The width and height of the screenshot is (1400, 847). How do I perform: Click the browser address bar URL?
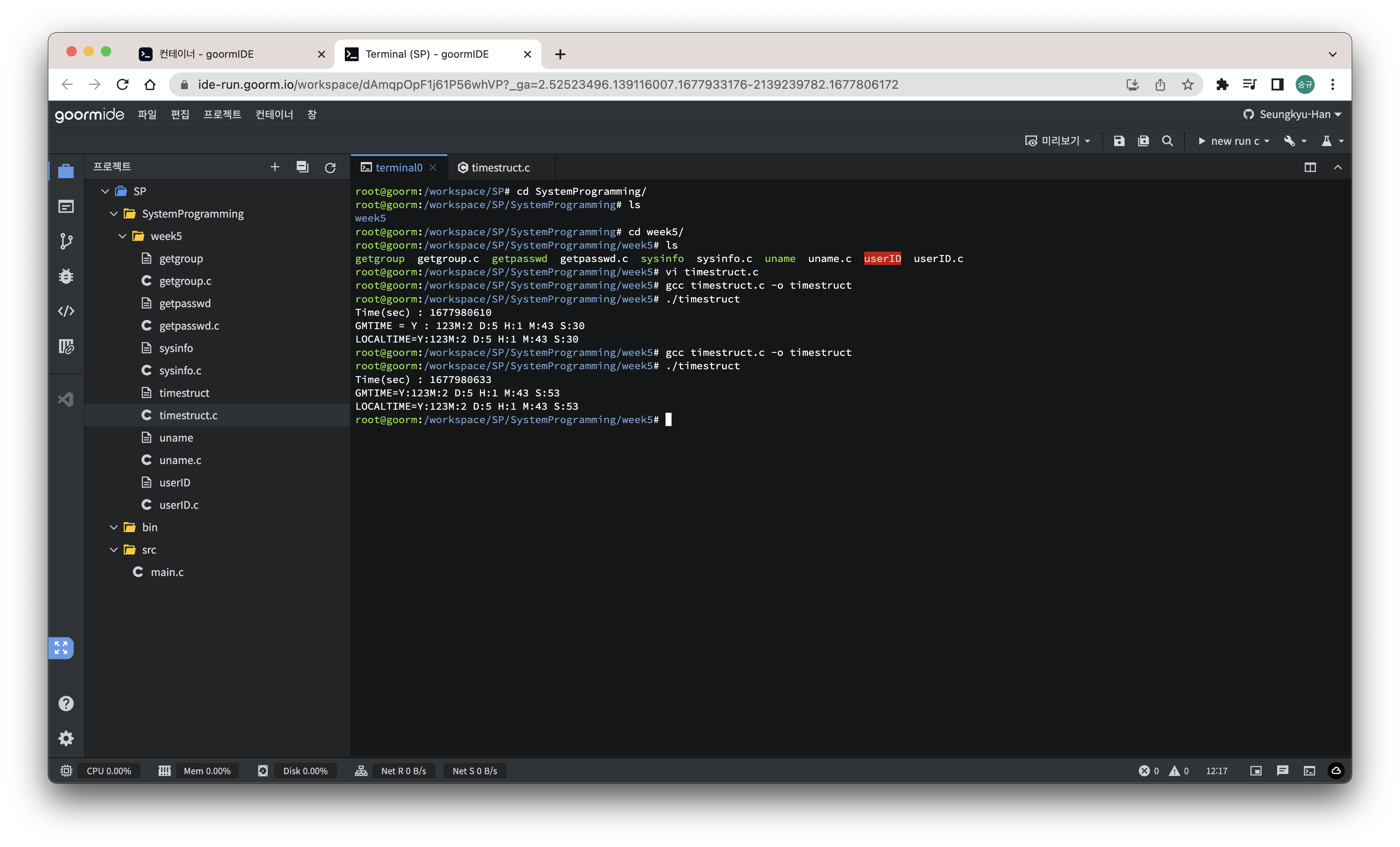pyautogui.click(x=548, y=84)
